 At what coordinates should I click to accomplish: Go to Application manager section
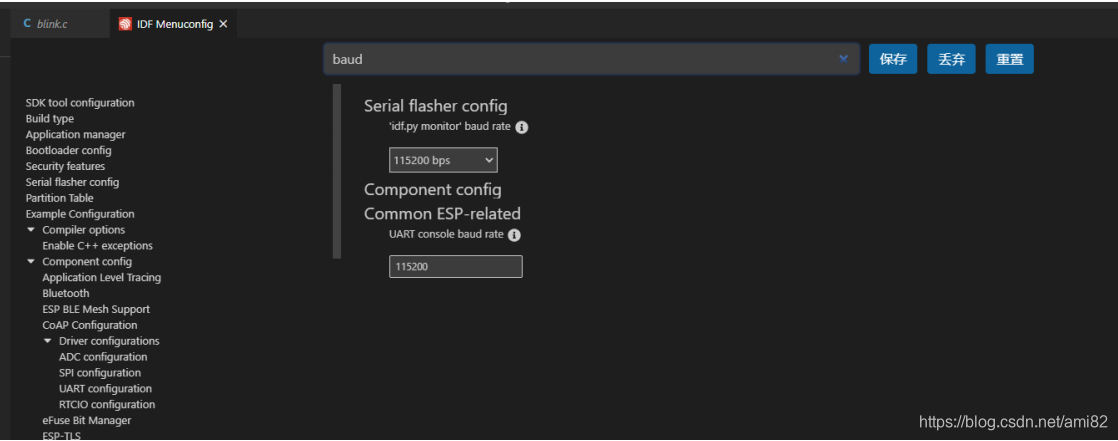(76, 134)
